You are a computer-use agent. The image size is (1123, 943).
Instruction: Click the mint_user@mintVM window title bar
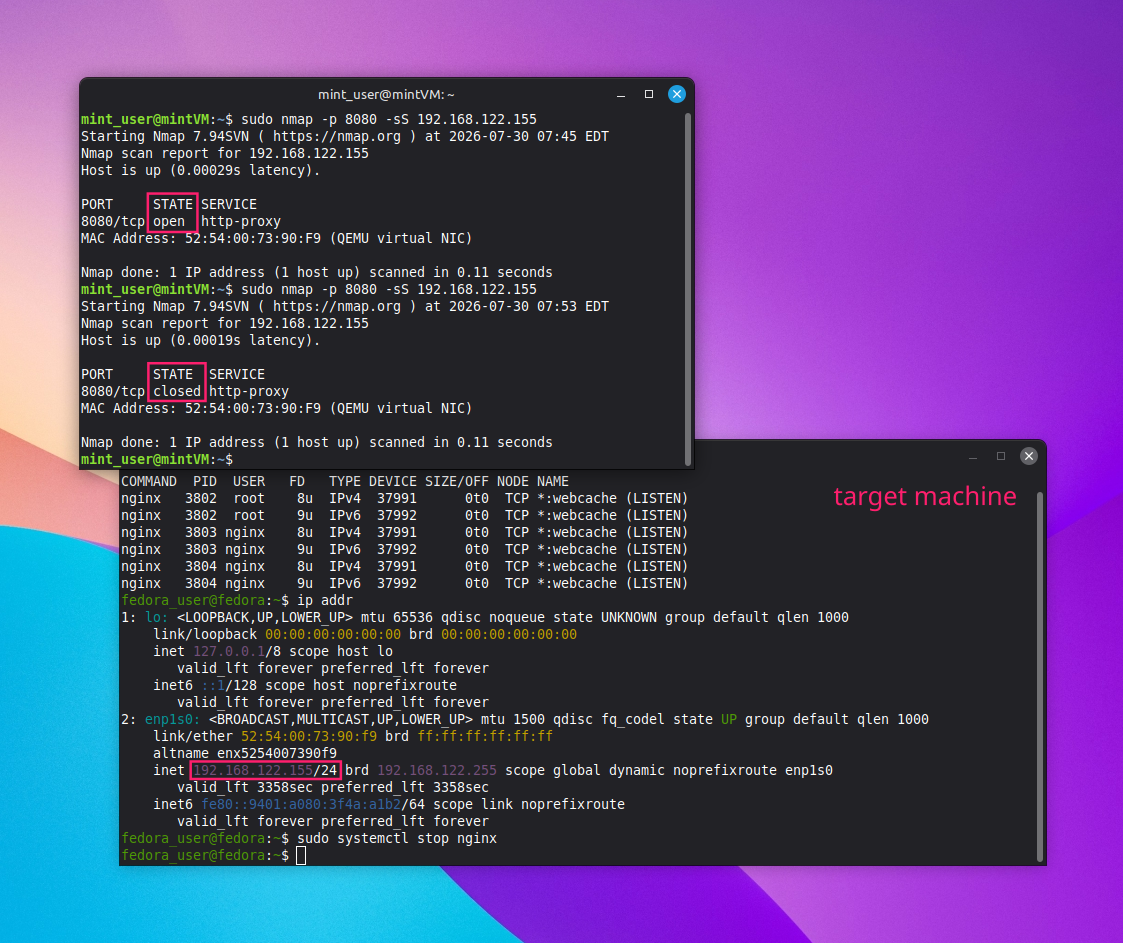click(x=386, y=95)
